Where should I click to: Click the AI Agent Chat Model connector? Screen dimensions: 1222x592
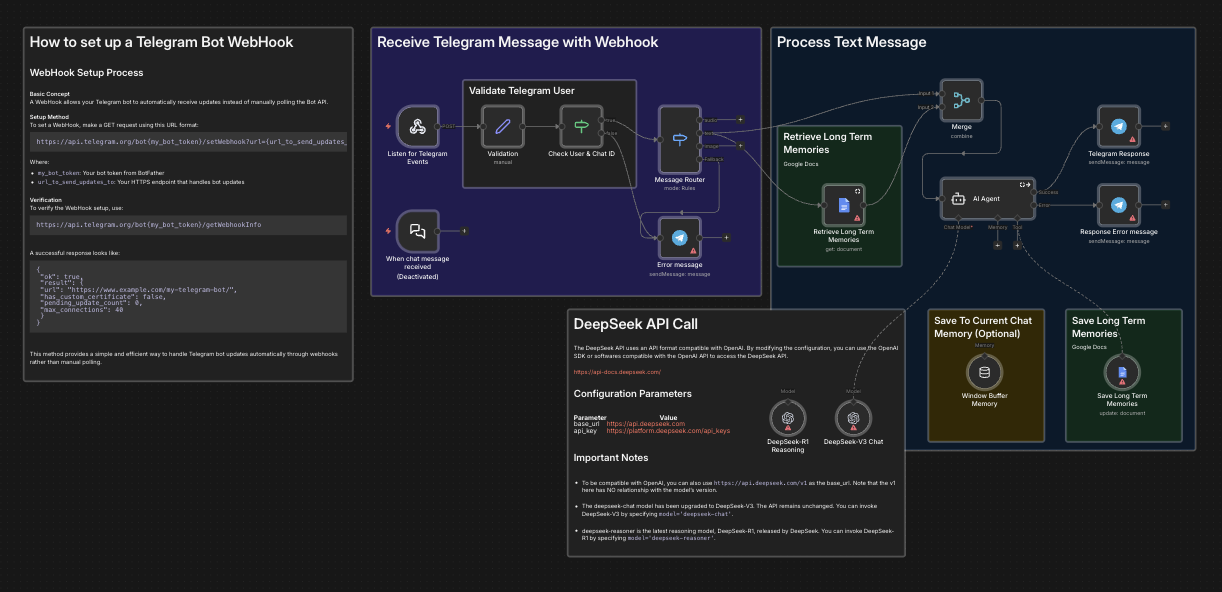pos(958,218)
